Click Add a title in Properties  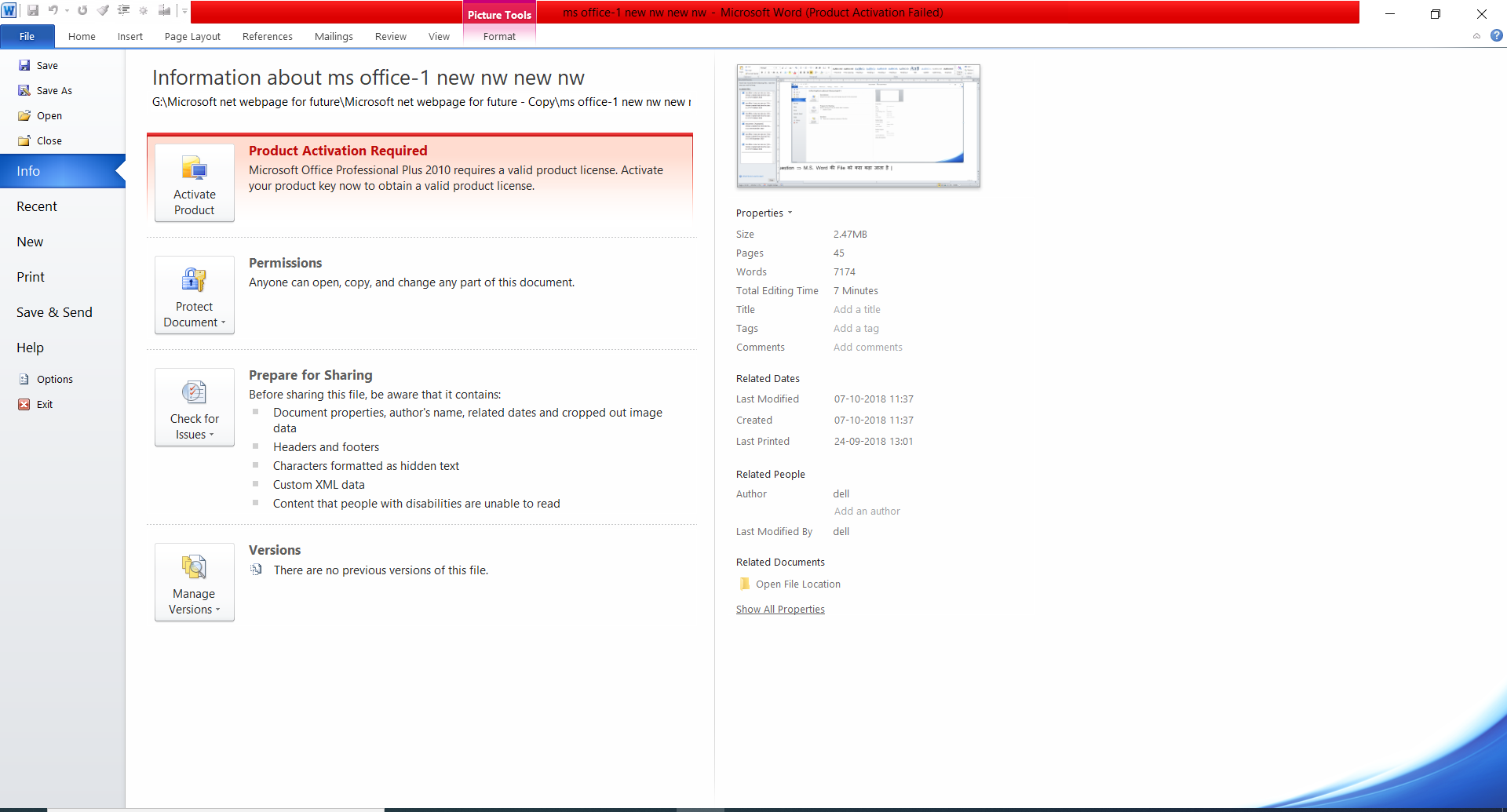coord(856,309)
